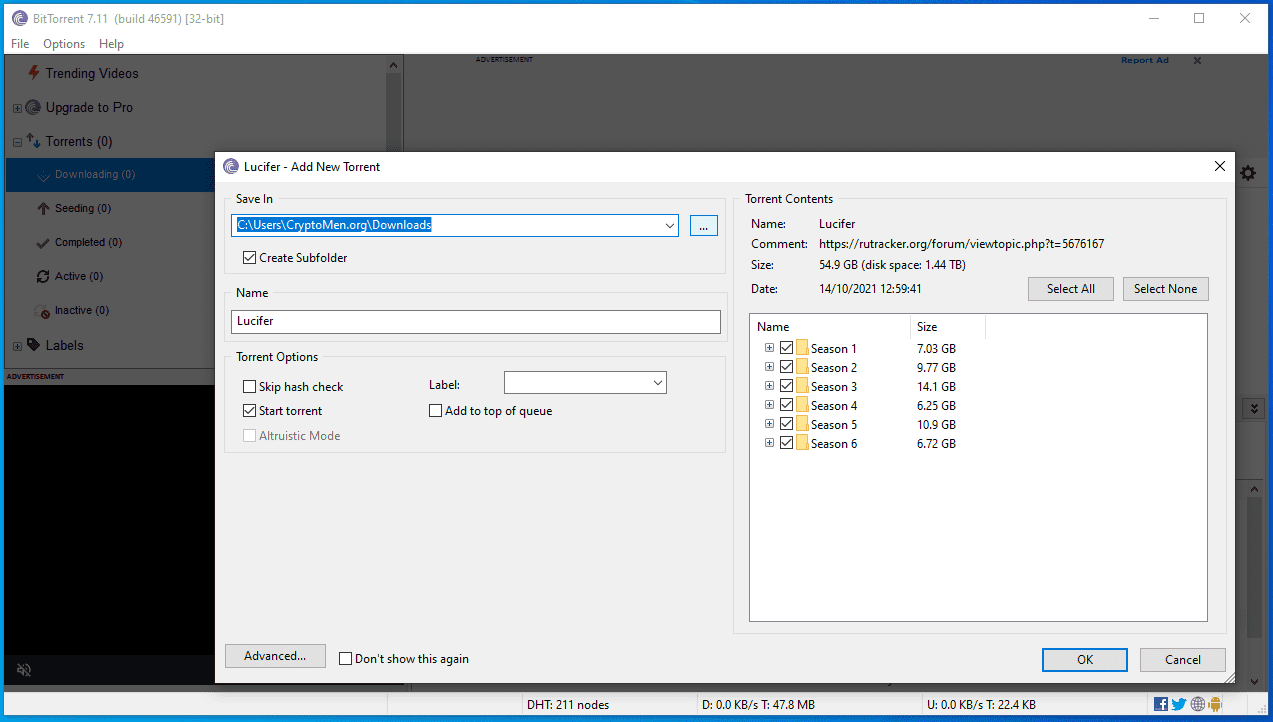Expand the Season 4 folder tree

[769, 405]
